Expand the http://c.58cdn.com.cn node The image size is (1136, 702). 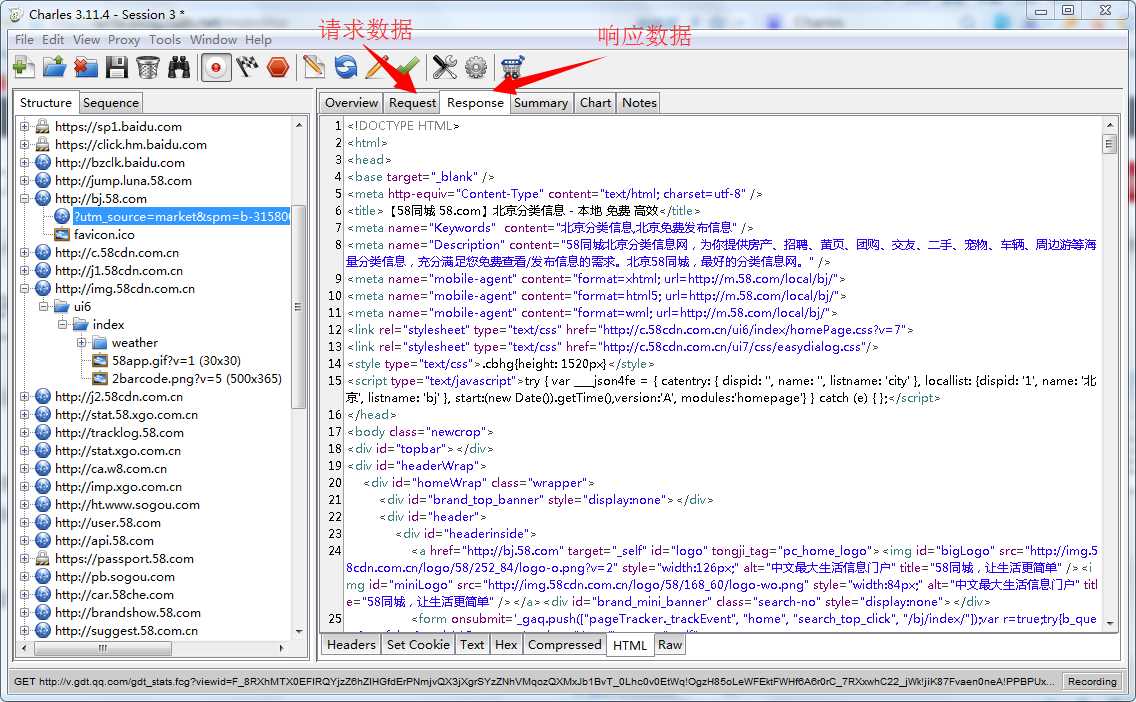pyautogui.click(x=25, y=252)
